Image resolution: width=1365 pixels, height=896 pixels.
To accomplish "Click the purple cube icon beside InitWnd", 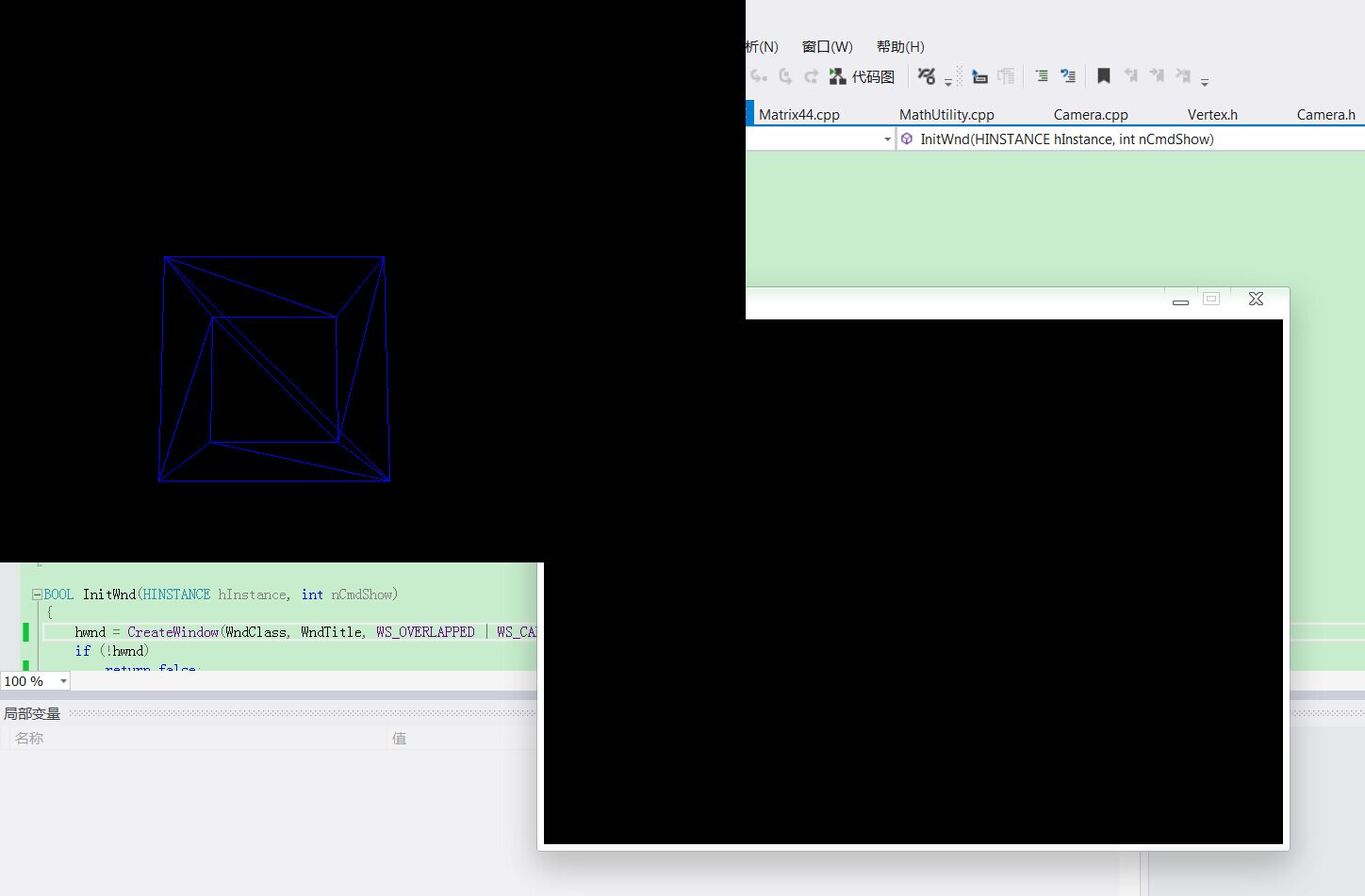I will tap(907, 138).
